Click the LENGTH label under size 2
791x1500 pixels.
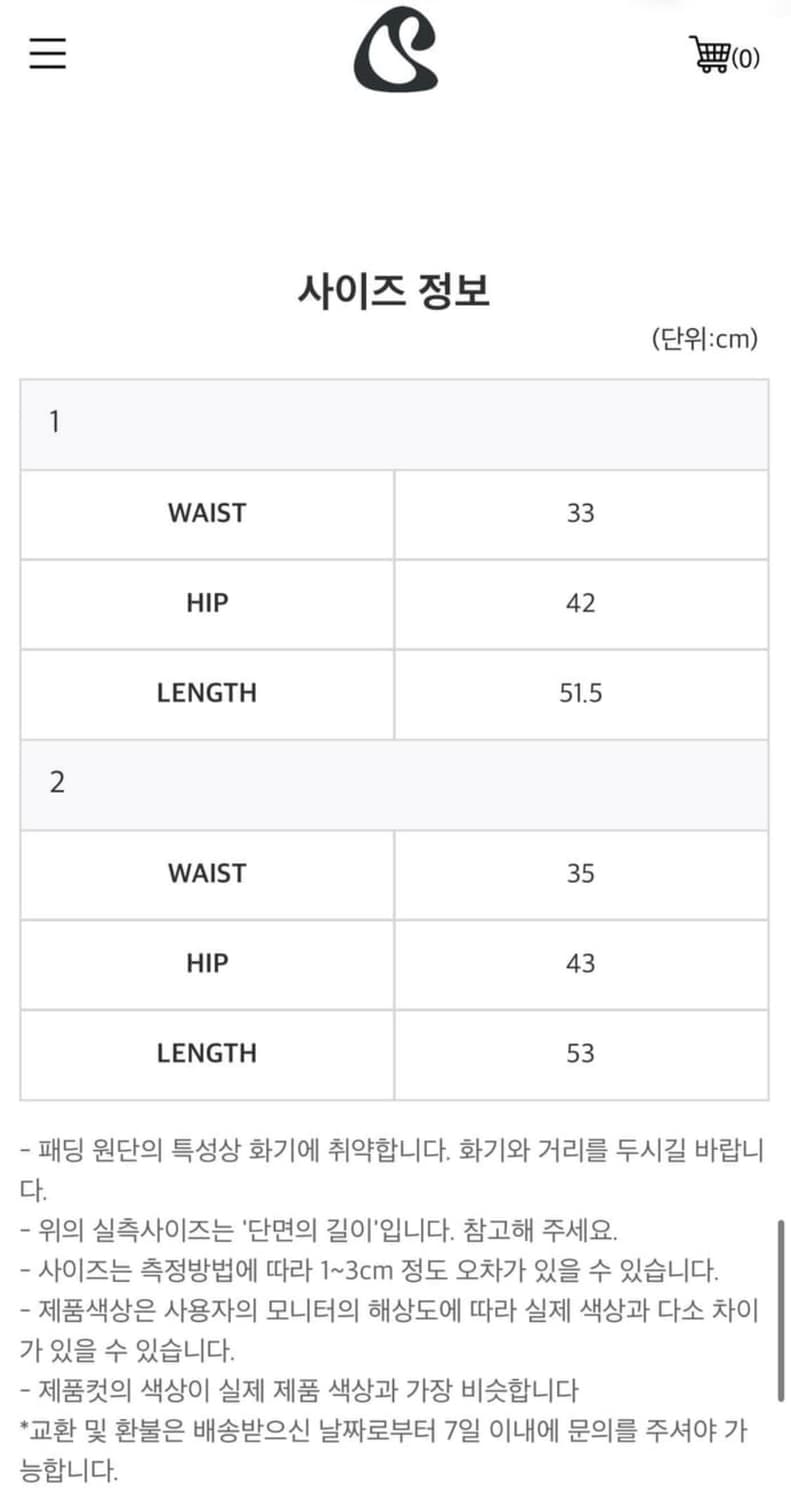(x=207, y=1054)
